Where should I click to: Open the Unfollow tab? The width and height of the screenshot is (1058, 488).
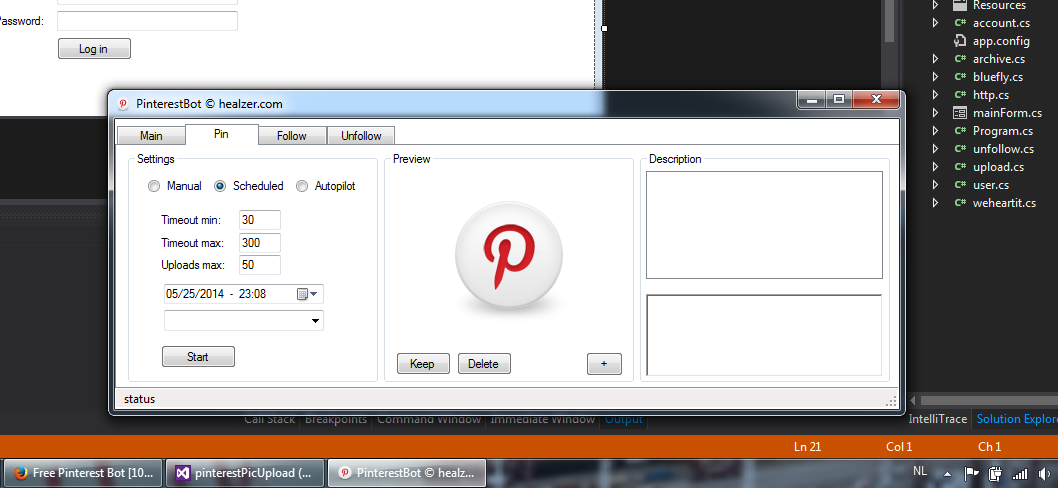361,136
